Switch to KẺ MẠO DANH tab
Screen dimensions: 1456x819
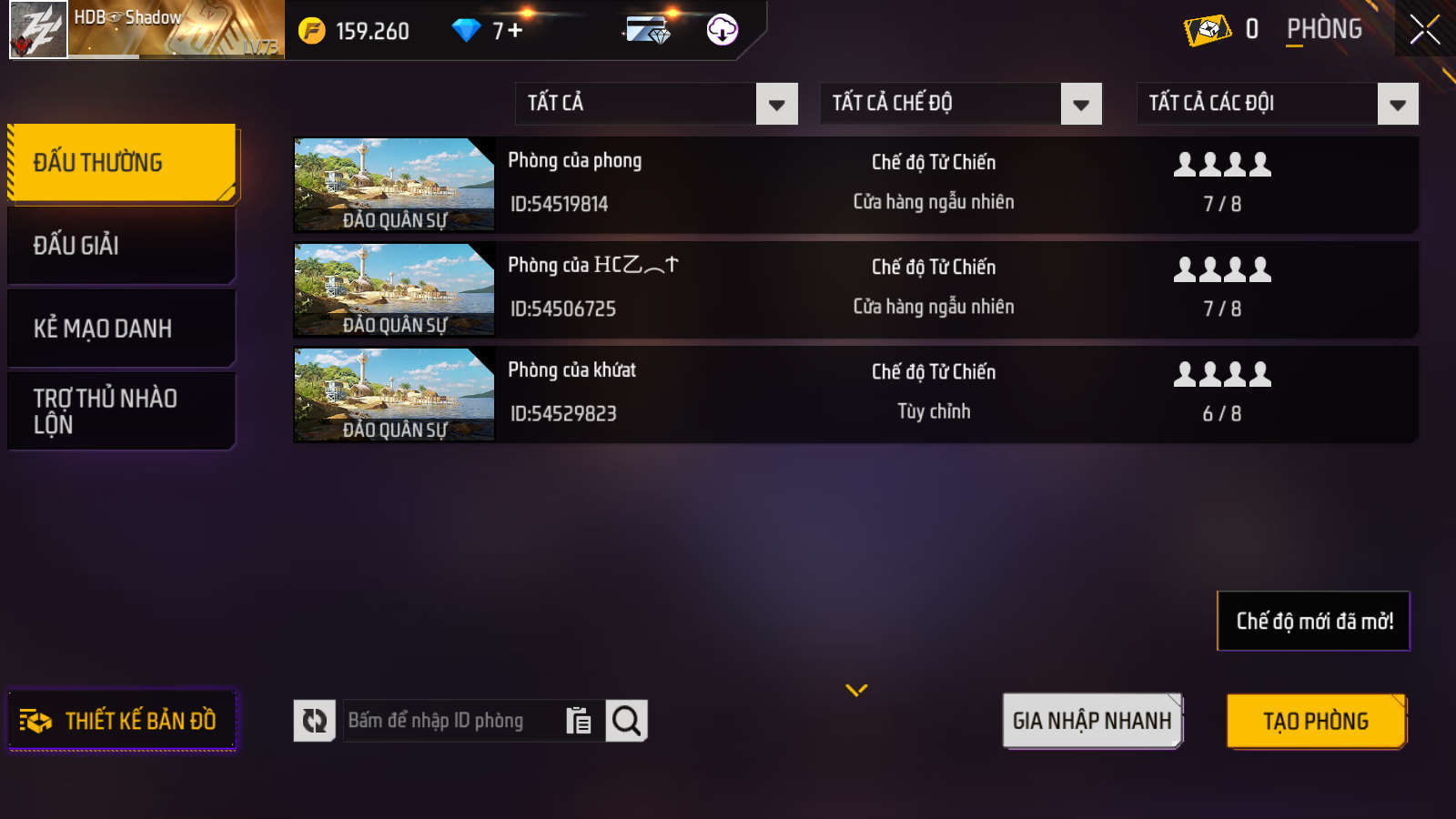pos(122,329)
